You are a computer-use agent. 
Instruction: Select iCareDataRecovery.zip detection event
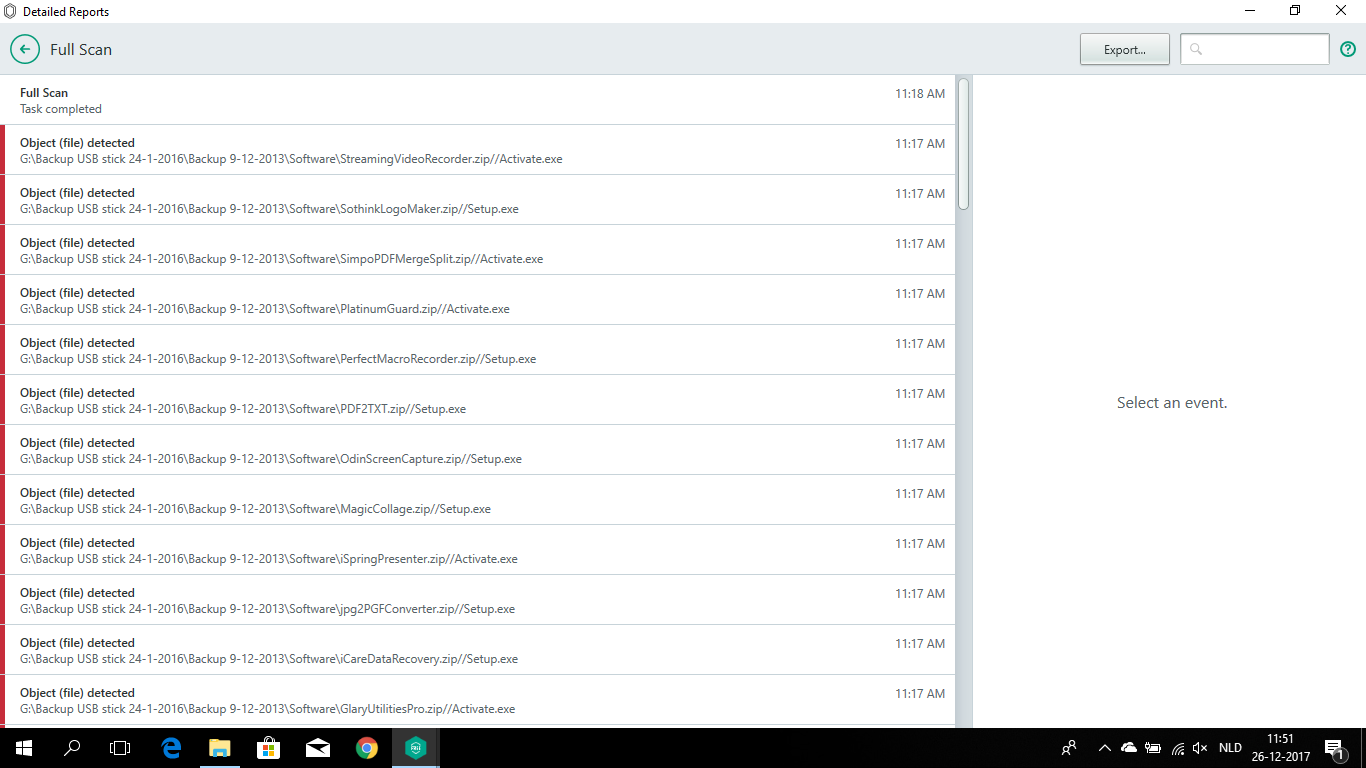pyautogui.click(x=478, y=650)
